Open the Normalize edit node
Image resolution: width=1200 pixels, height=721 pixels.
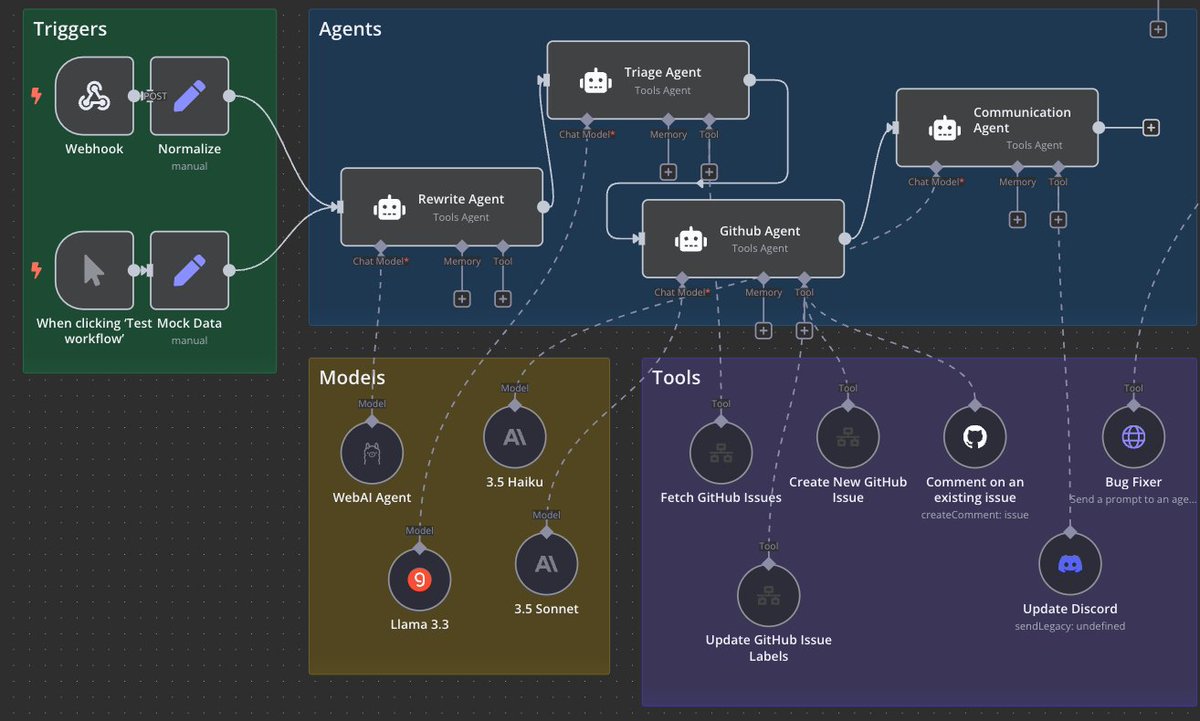pyautogui.click(x=189, y=96)
